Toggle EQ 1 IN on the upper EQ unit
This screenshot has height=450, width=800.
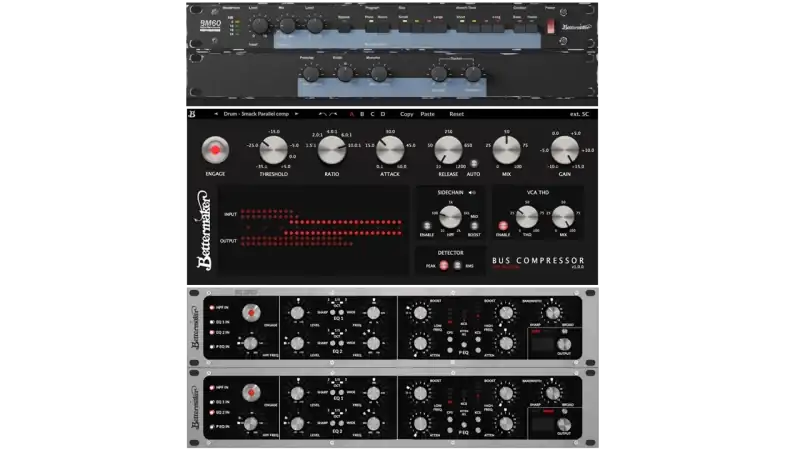[x=212, y=322]
